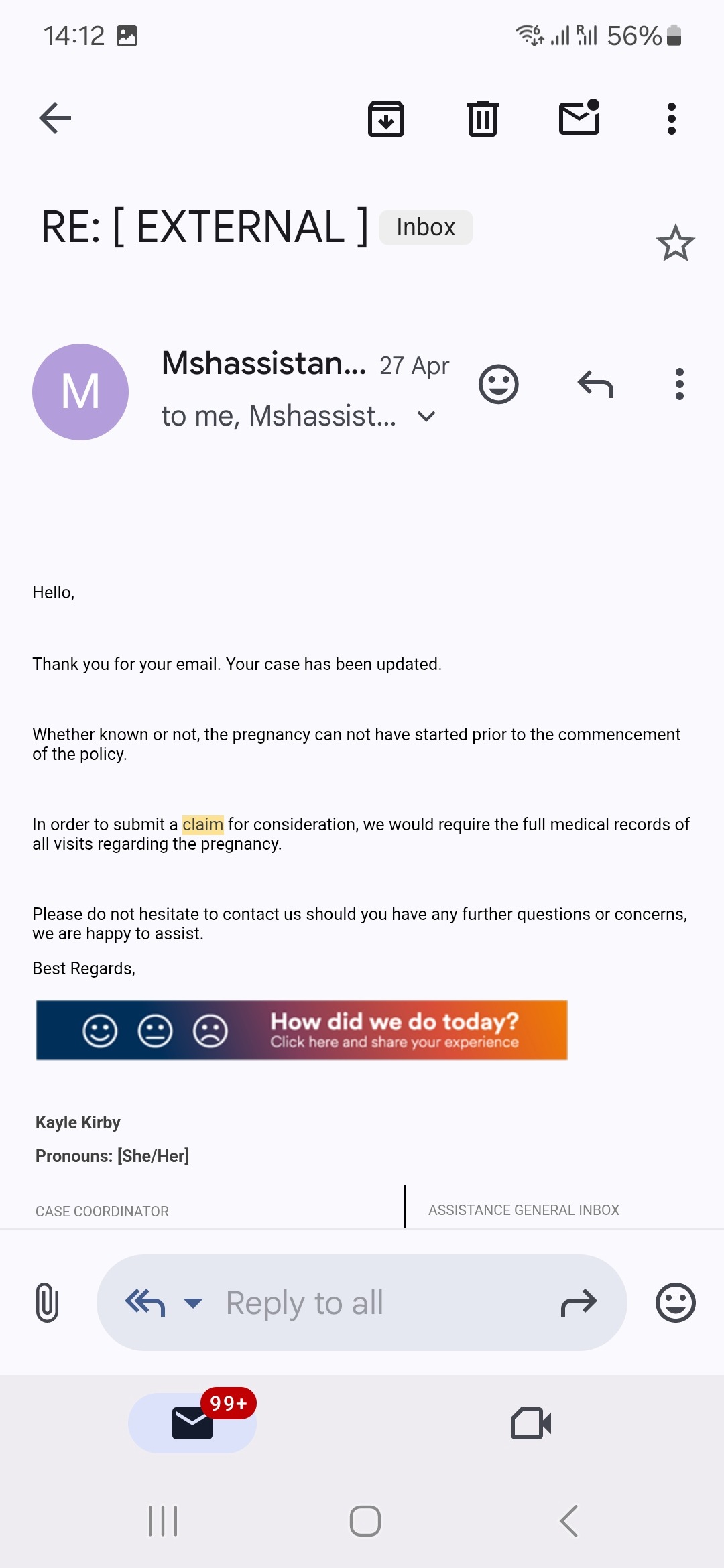Viewport: 724px width, 1568px height.
Task: Star this RE: [EXTERNAL] conversation
Action: coord(675,243)
